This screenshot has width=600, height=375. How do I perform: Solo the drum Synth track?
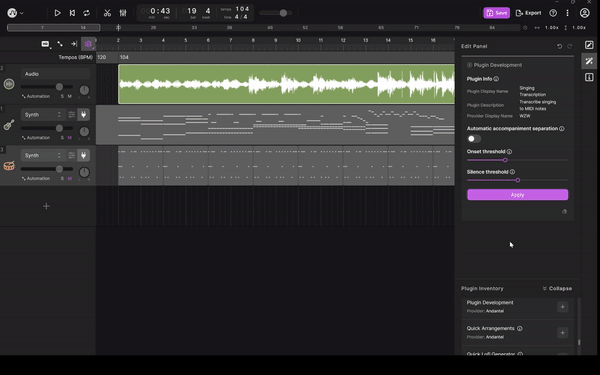click(62, 179)
